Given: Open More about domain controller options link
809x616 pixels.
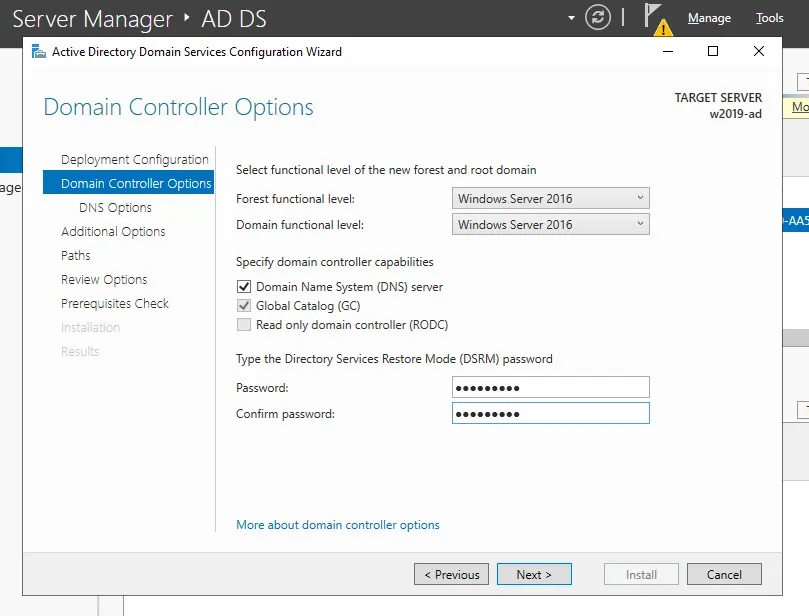Looking at the screenshot, I should coord(337,525).
